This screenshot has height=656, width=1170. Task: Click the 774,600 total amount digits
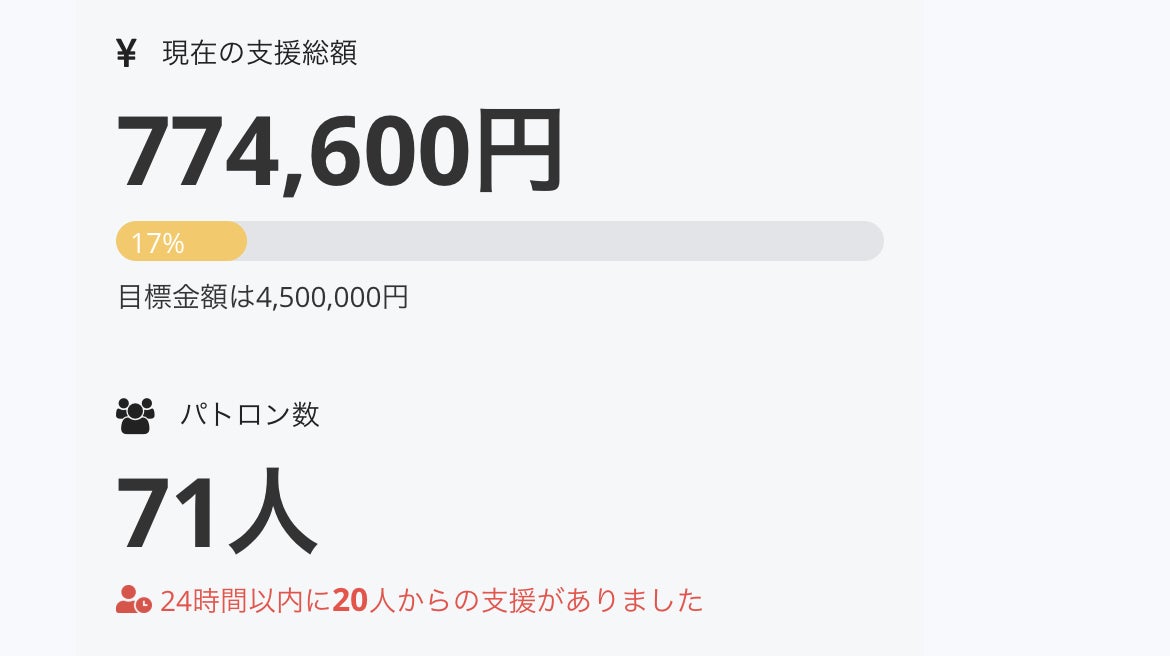pyautogui.click(x=292, y=153)
